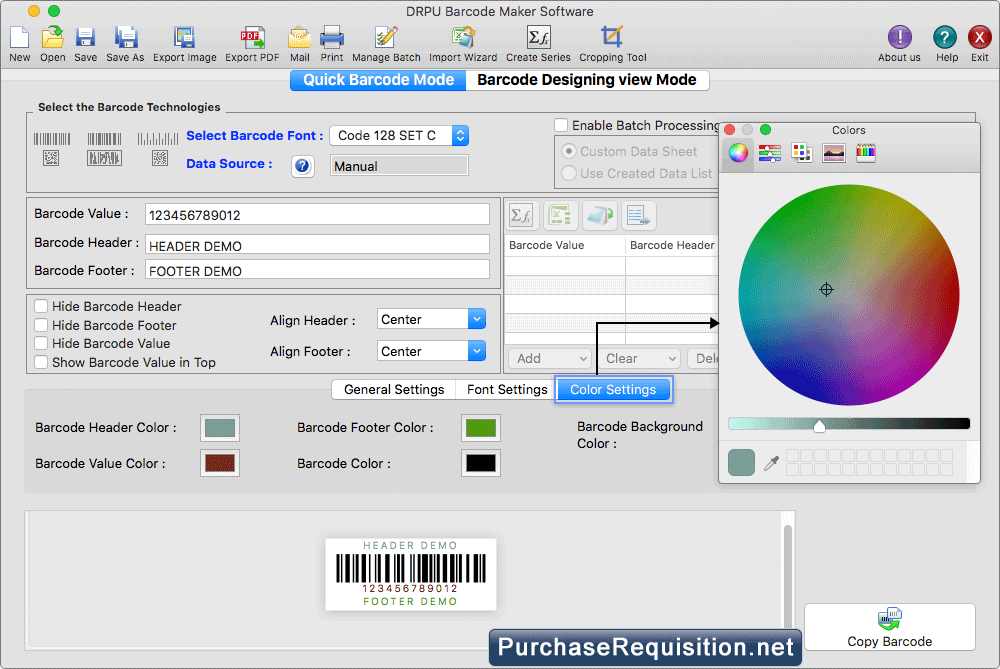
Task: Change the Barcode Value Color swatch
Action: click(x=218, y=463)
